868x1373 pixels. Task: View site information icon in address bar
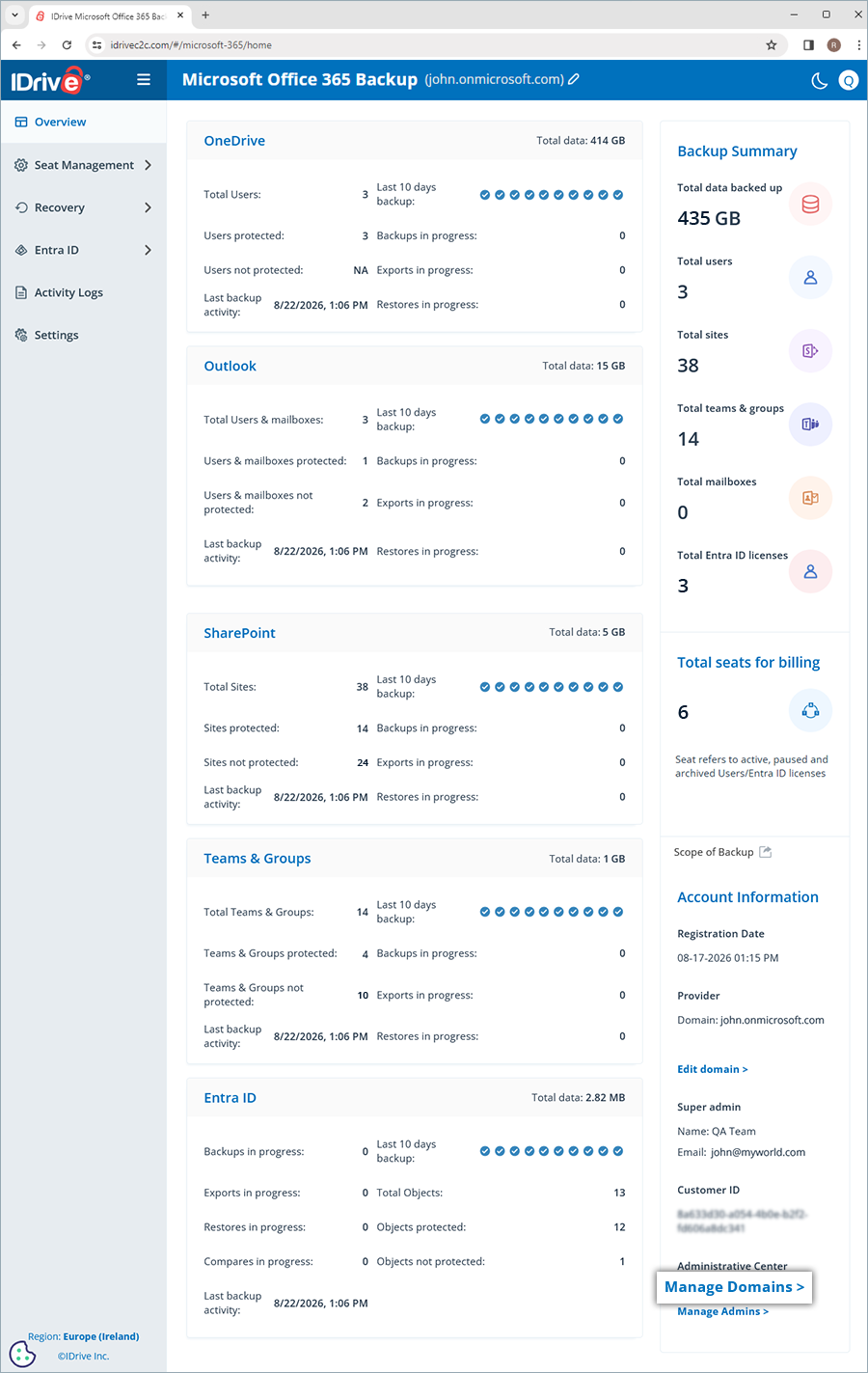point(96,44)
